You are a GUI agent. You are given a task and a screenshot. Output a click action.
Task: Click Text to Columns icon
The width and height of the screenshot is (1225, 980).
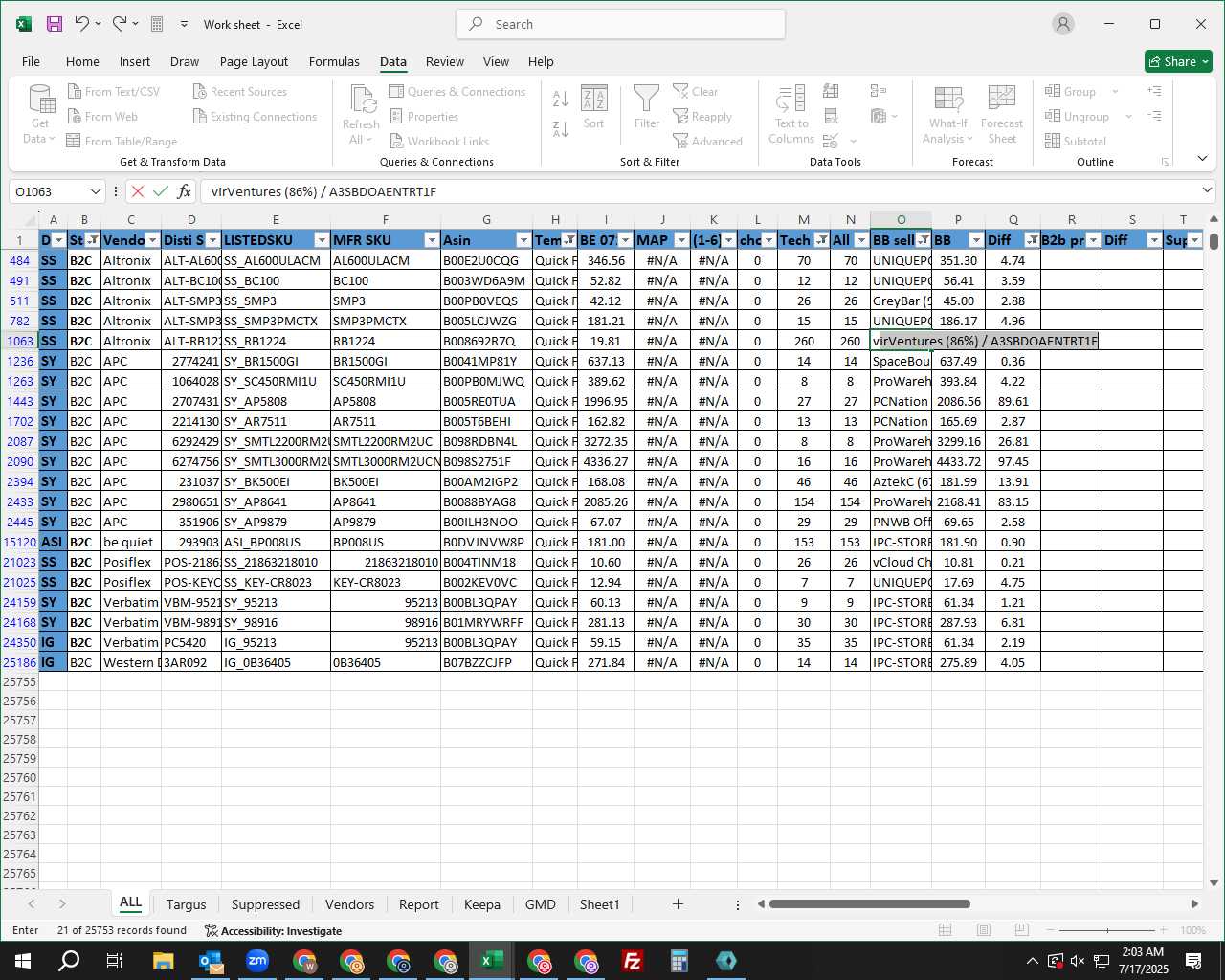click(x=791, y=114)
